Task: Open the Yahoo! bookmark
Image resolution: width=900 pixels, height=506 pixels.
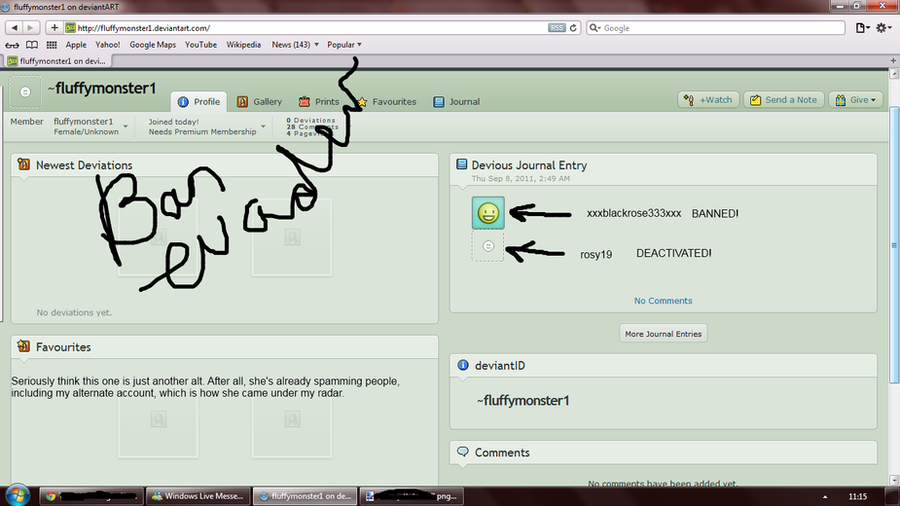Action: (107, 45)
